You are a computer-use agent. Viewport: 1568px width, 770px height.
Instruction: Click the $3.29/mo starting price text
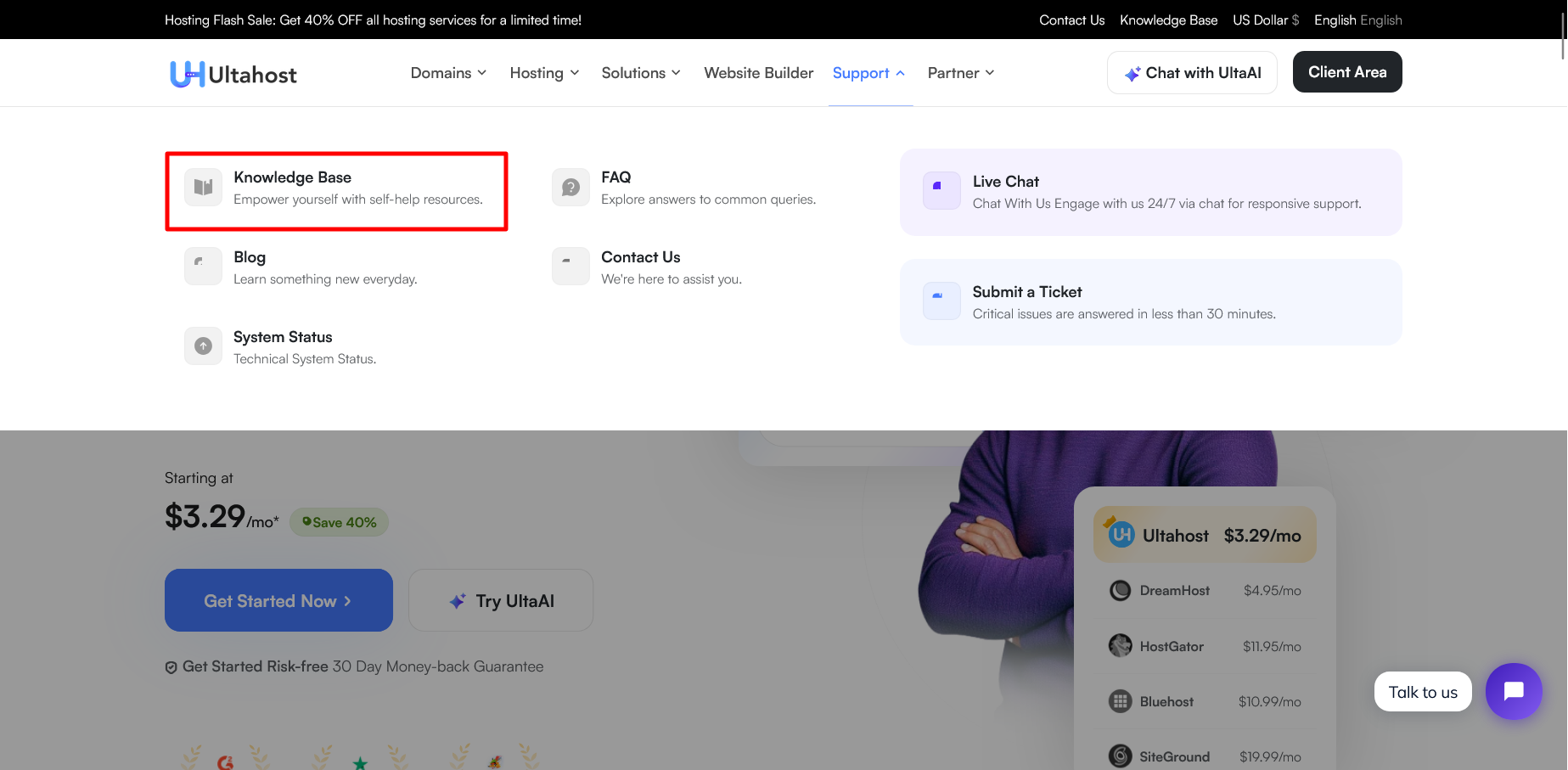[x=222, y=516]
